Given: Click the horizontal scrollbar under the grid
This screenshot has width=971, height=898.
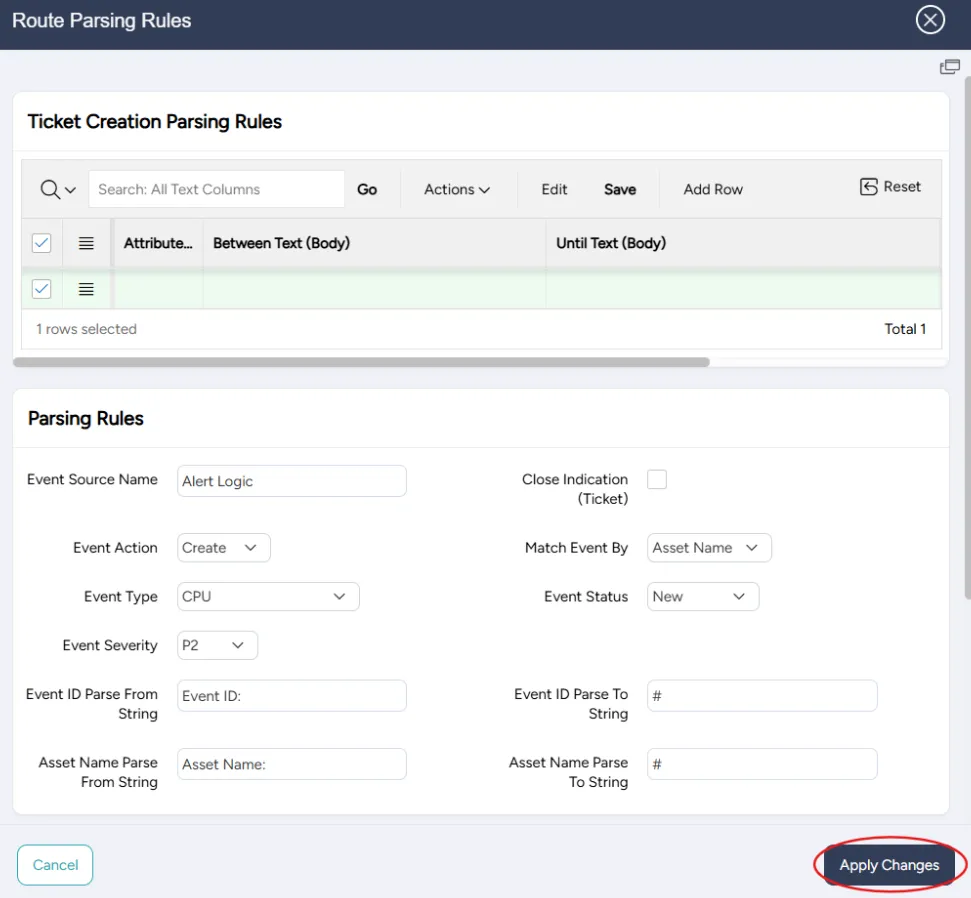Looking at the screenshot, I should click(x=361, y=362).
